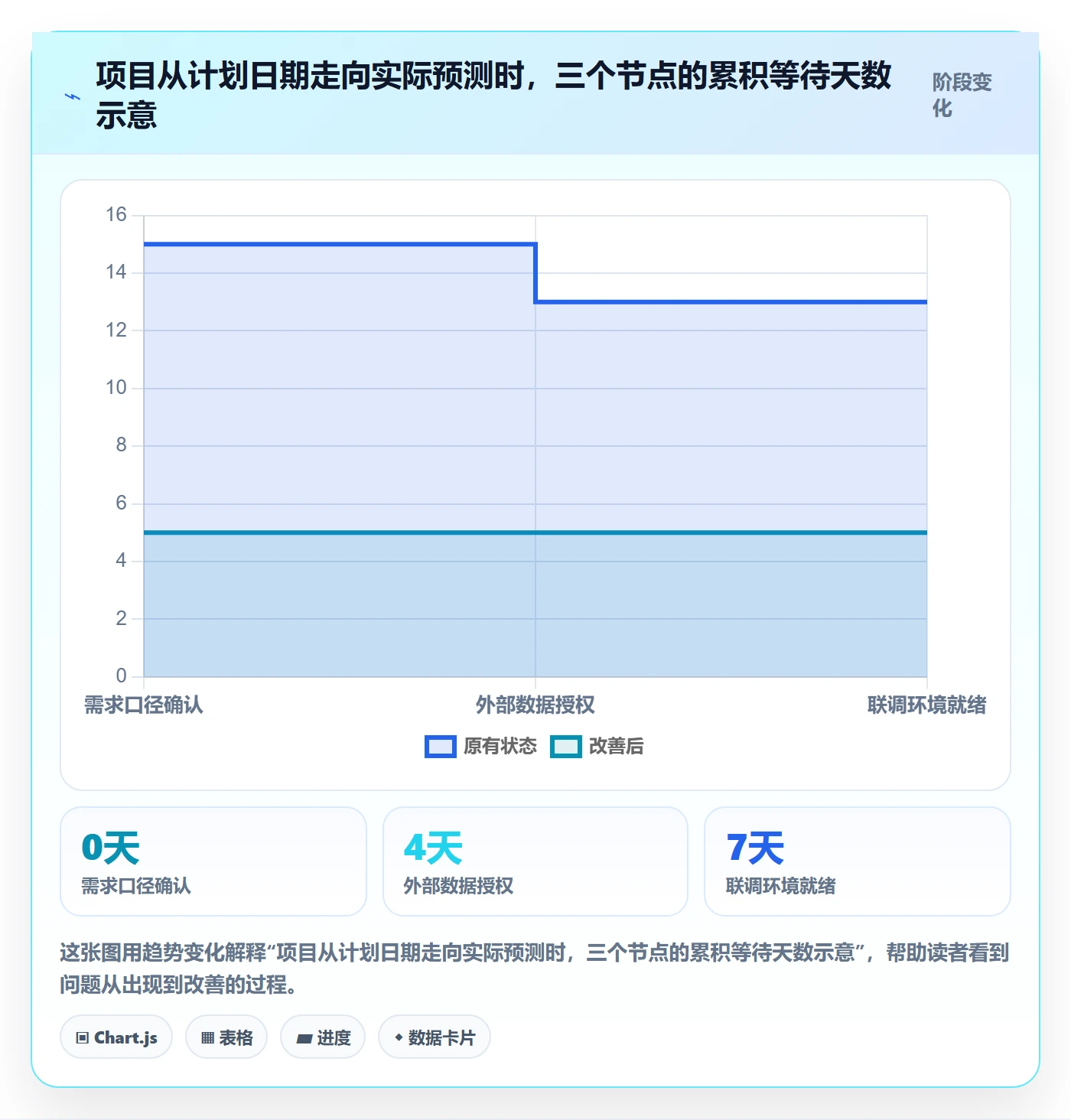Select the 进度 tag chip
Screen dimensions: 1071x1120
[x=323, y=1037]
